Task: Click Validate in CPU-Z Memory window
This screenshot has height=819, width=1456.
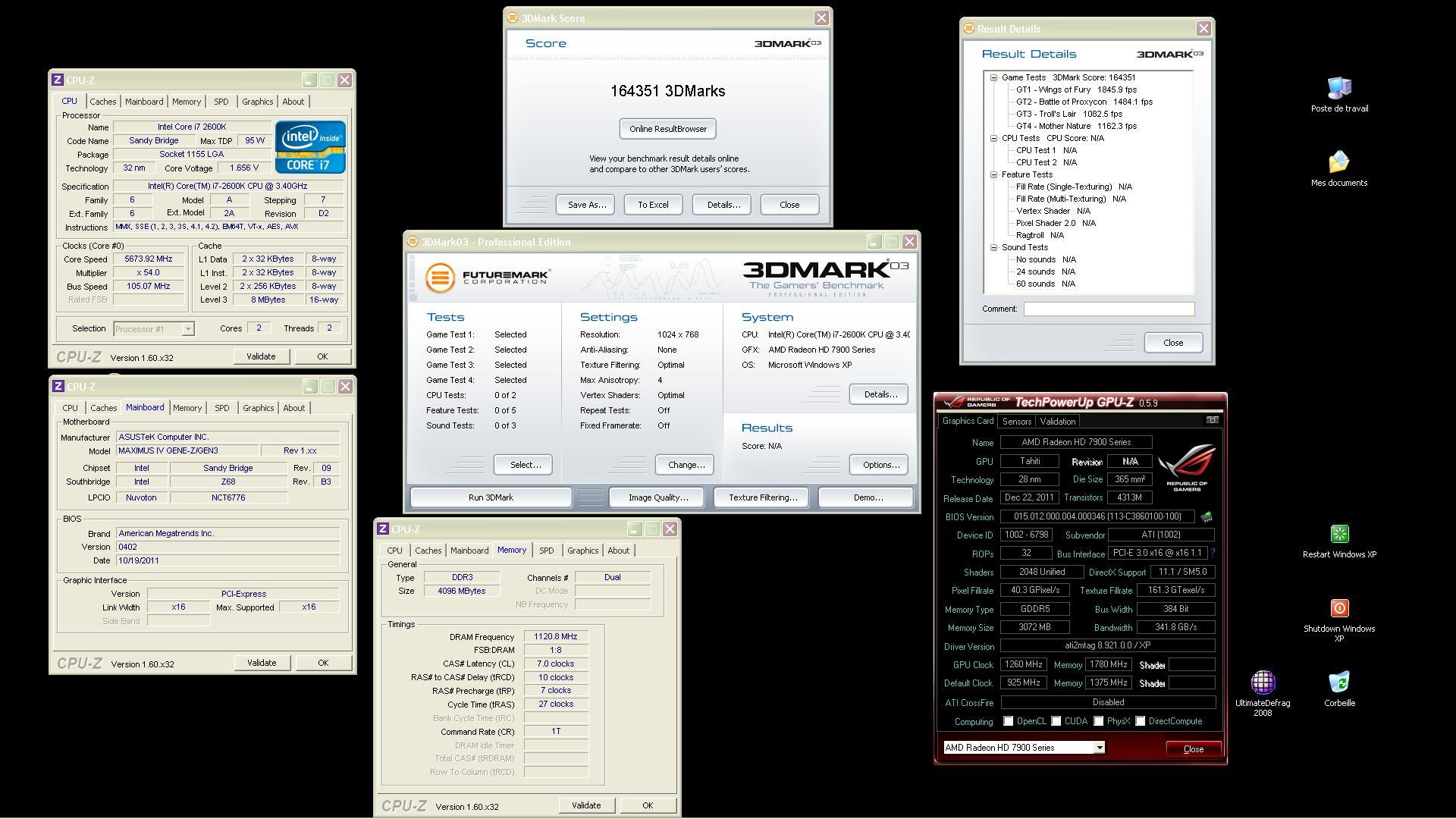Action: pyautogui.click(x=586, y=805)
